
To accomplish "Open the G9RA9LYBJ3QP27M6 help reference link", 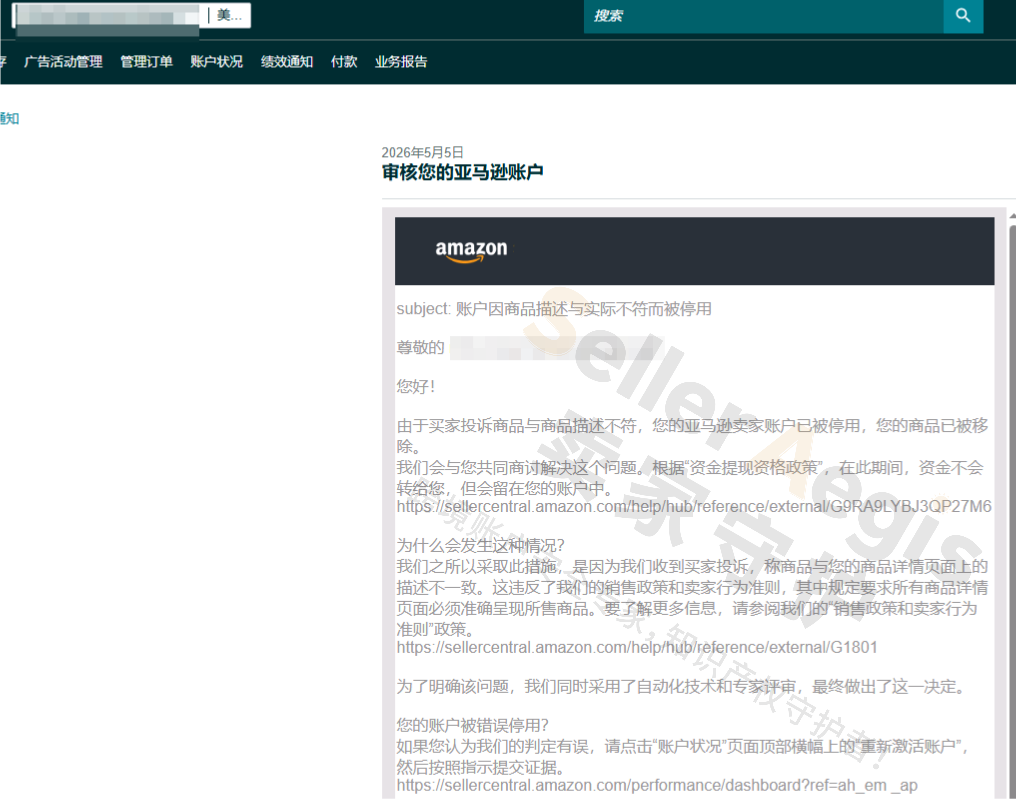I will pyautogui.click(x=694, y=507).
